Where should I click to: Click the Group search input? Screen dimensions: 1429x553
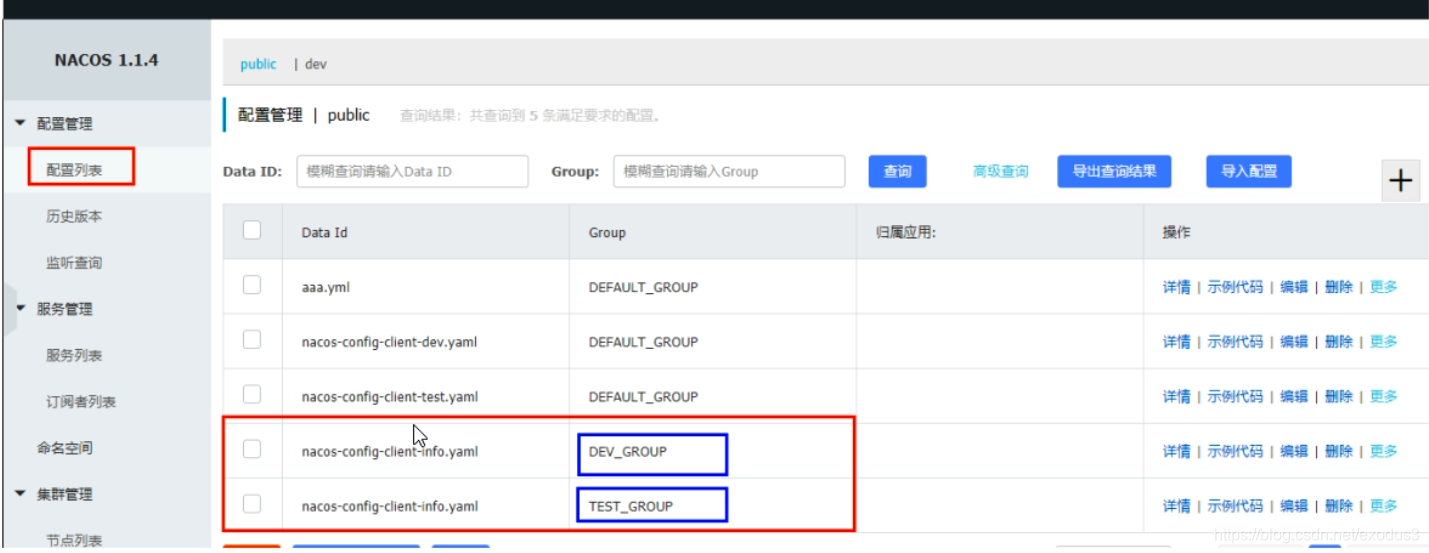pyautogui.click(x=729, y=171)
